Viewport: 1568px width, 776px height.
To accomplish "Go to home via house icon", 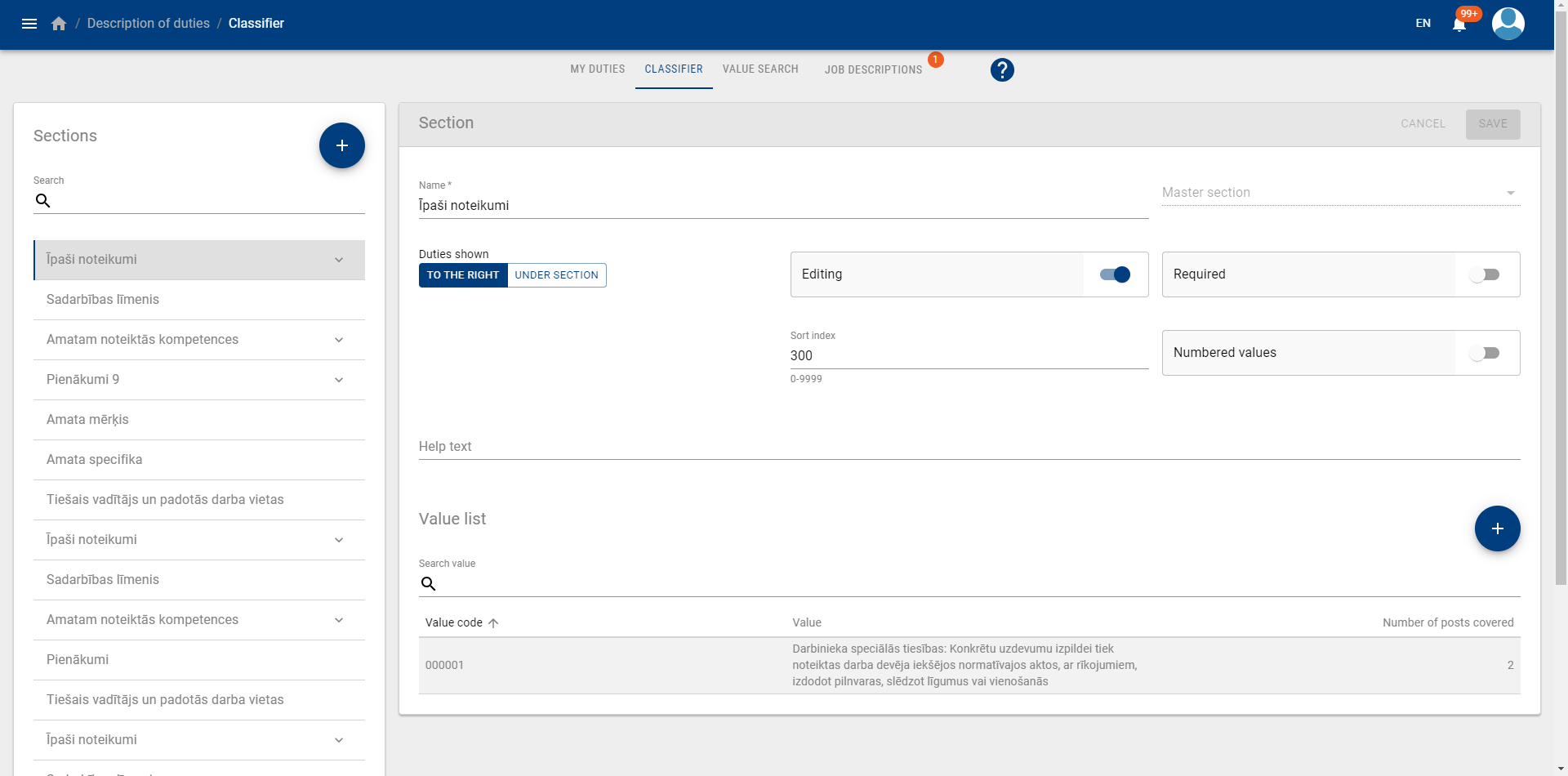I will [59, 24].
